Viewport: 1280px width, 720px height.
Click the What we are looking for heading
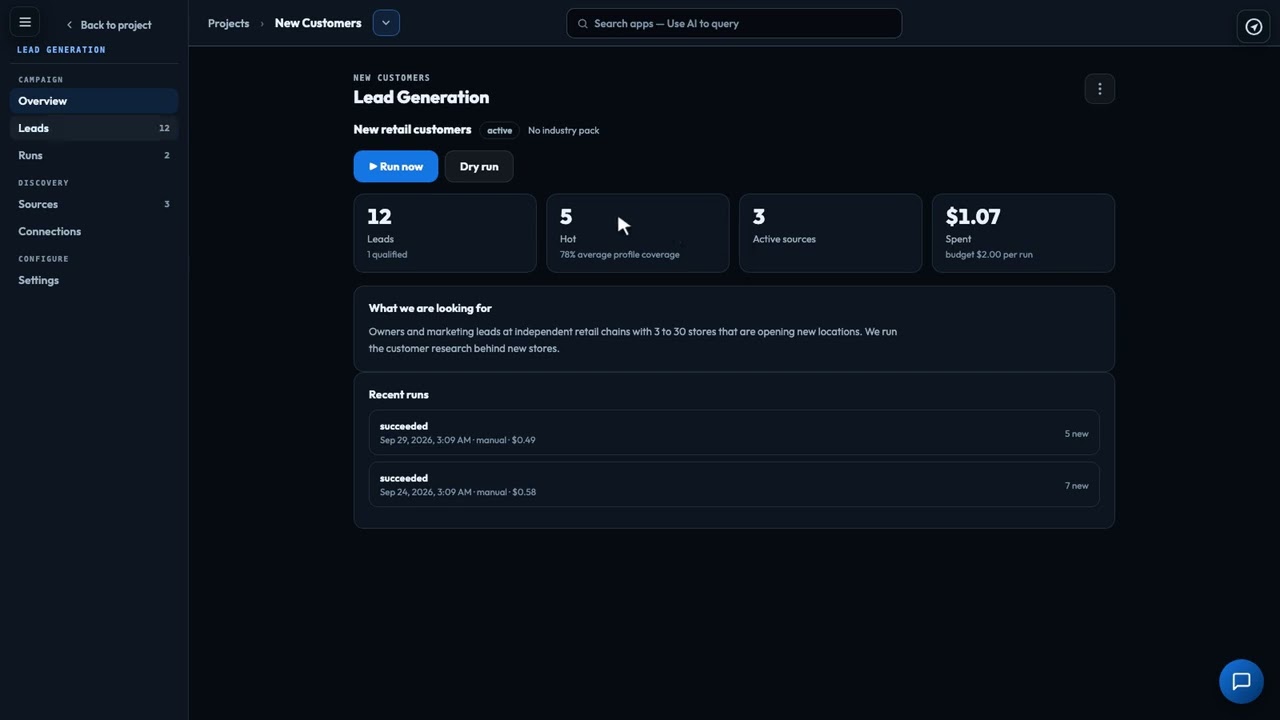[x=430, y=308]
